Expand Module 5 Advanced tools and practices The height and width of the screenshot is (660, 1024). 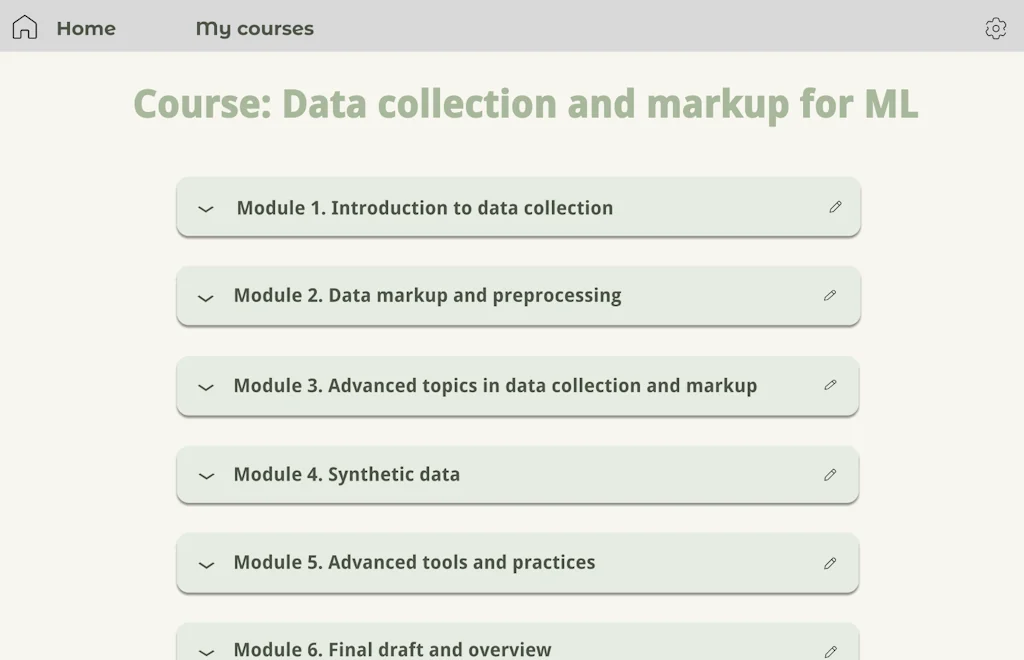tap(205, 564)
